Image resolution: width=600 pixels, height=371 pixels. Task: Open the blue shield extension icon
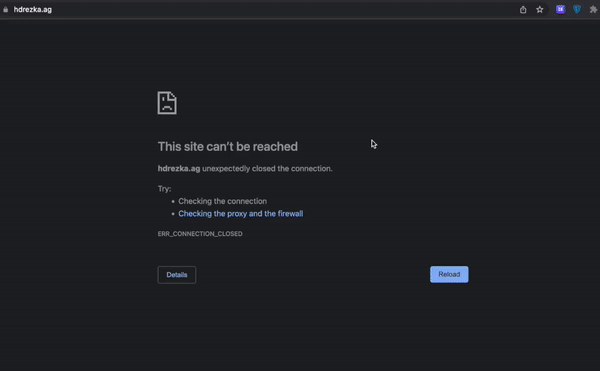click(x=577, y=10)
